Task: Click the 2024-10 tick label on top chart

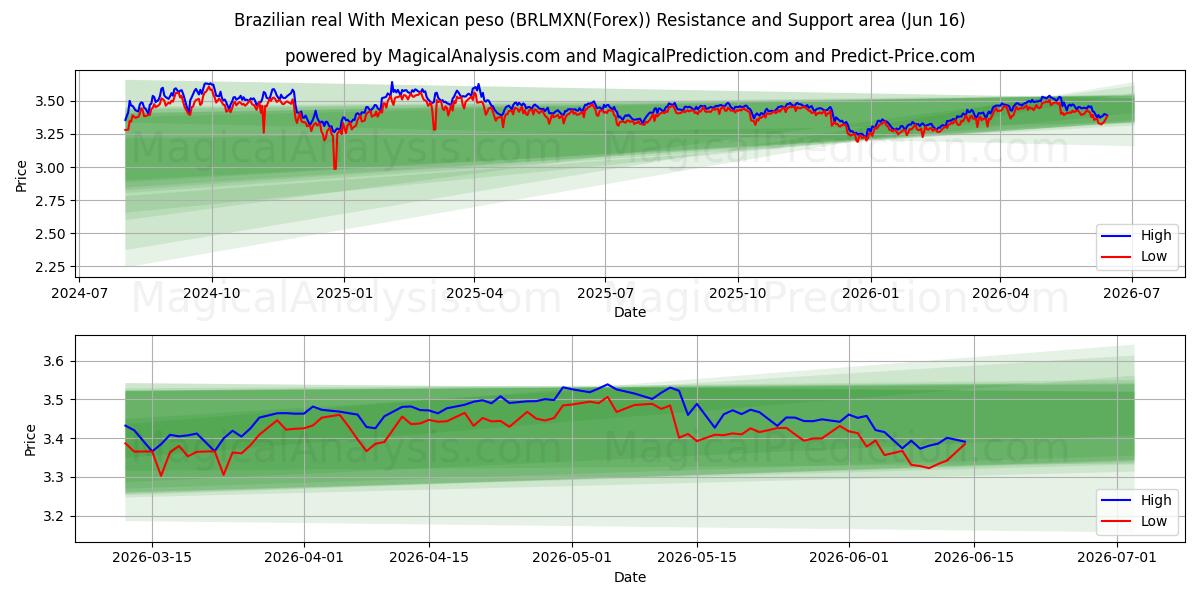Action: click(212, 294)
